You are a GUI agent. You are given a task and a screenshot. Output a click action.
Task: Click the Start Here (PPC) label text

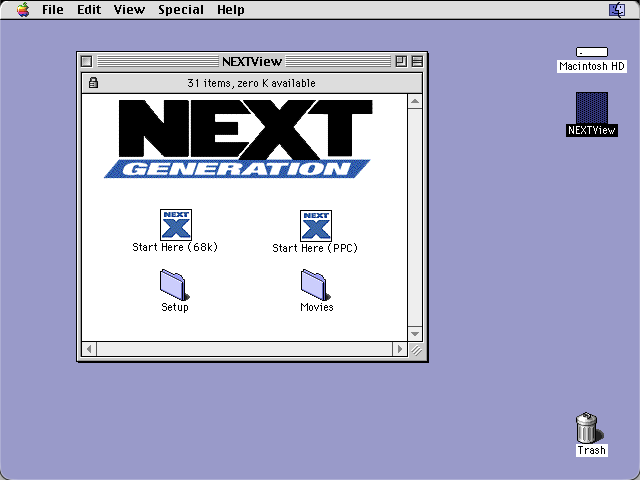pos(315,248)
